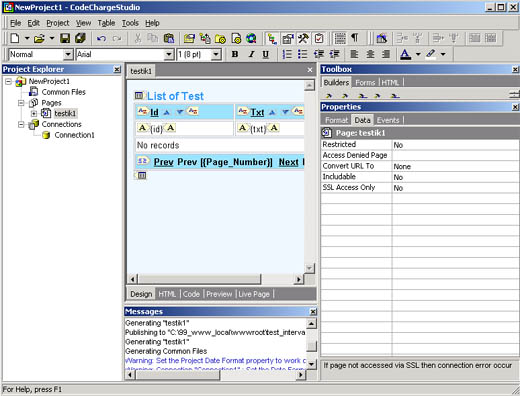The height and width of the screenshot is (396, 520).
Task: Open the Edit menu
Action: tap(33, 23)
